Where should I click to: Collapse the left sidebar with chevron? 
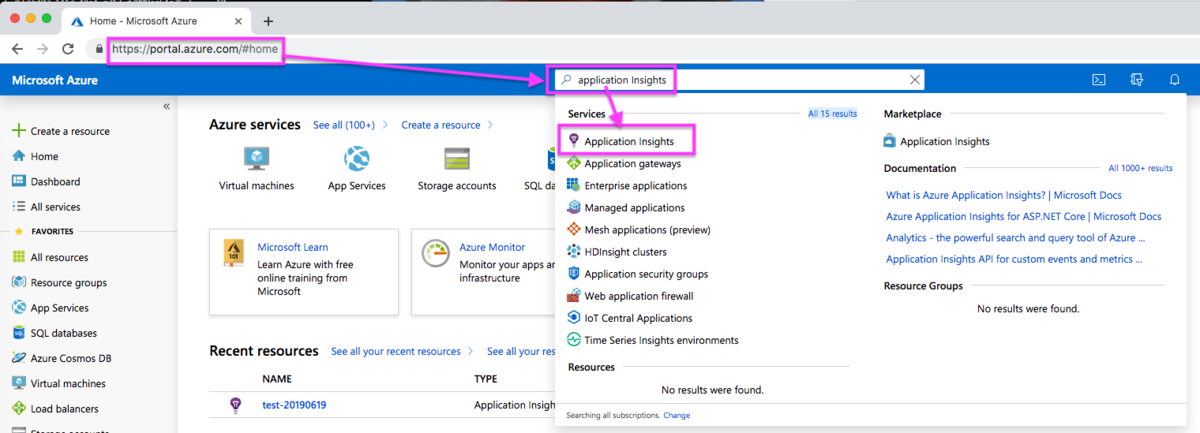click(x=166, y=106)
